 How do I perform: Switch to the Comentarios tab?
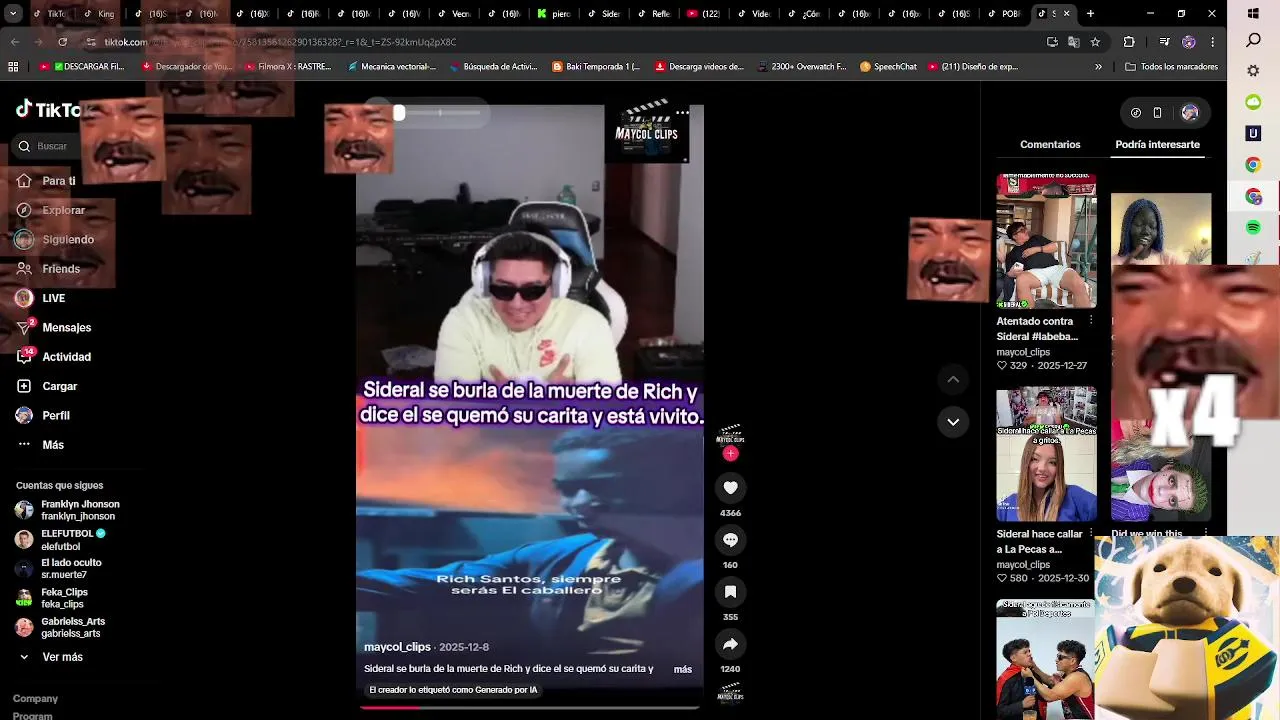1050,144
